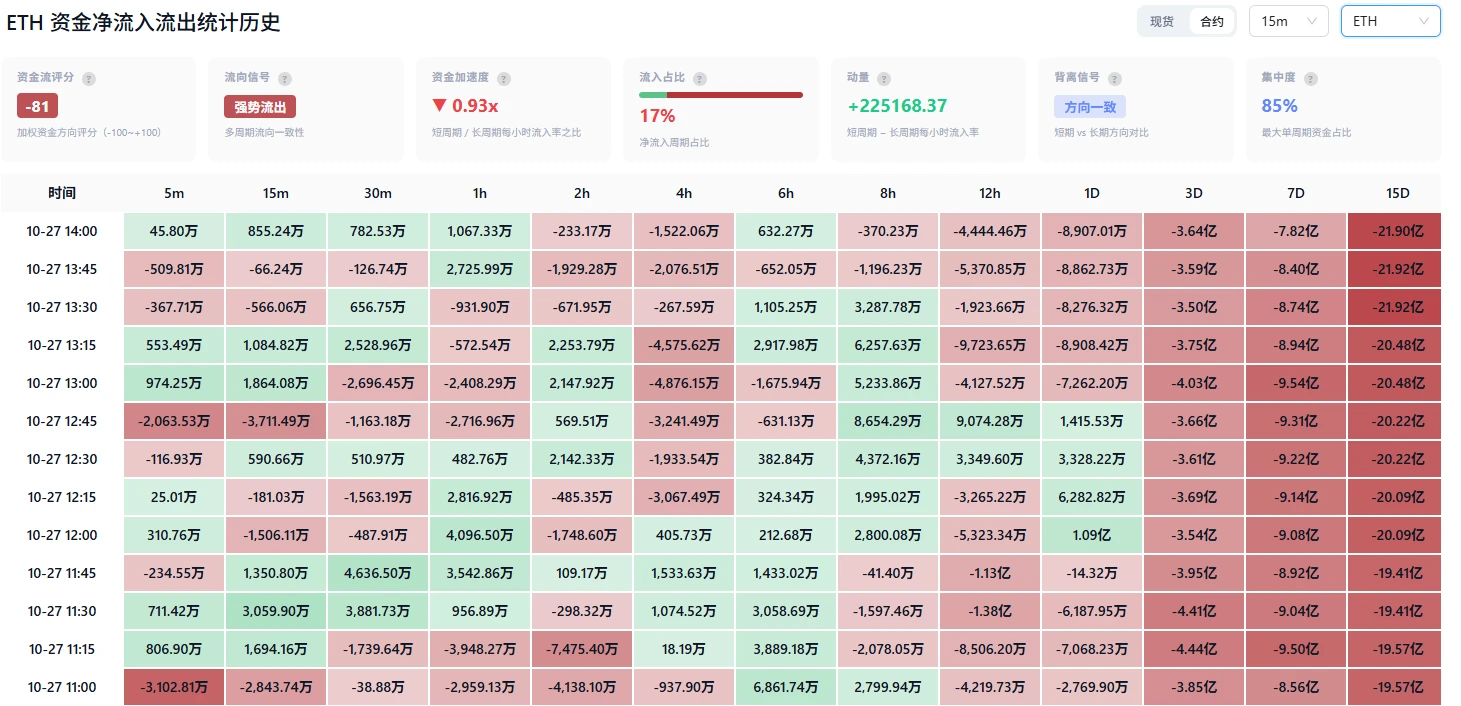Image resolution: width=1461 pixels, height=706 pixels.
Task: Click the question mark beside 背离信号
Action: [1115, 78]
